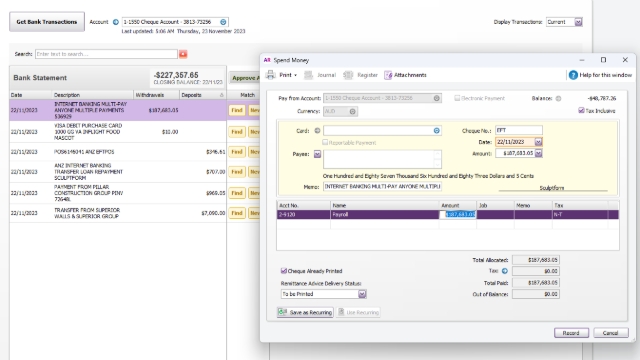Select the $7,090.00 deposit amount cell

pos(213,213)
